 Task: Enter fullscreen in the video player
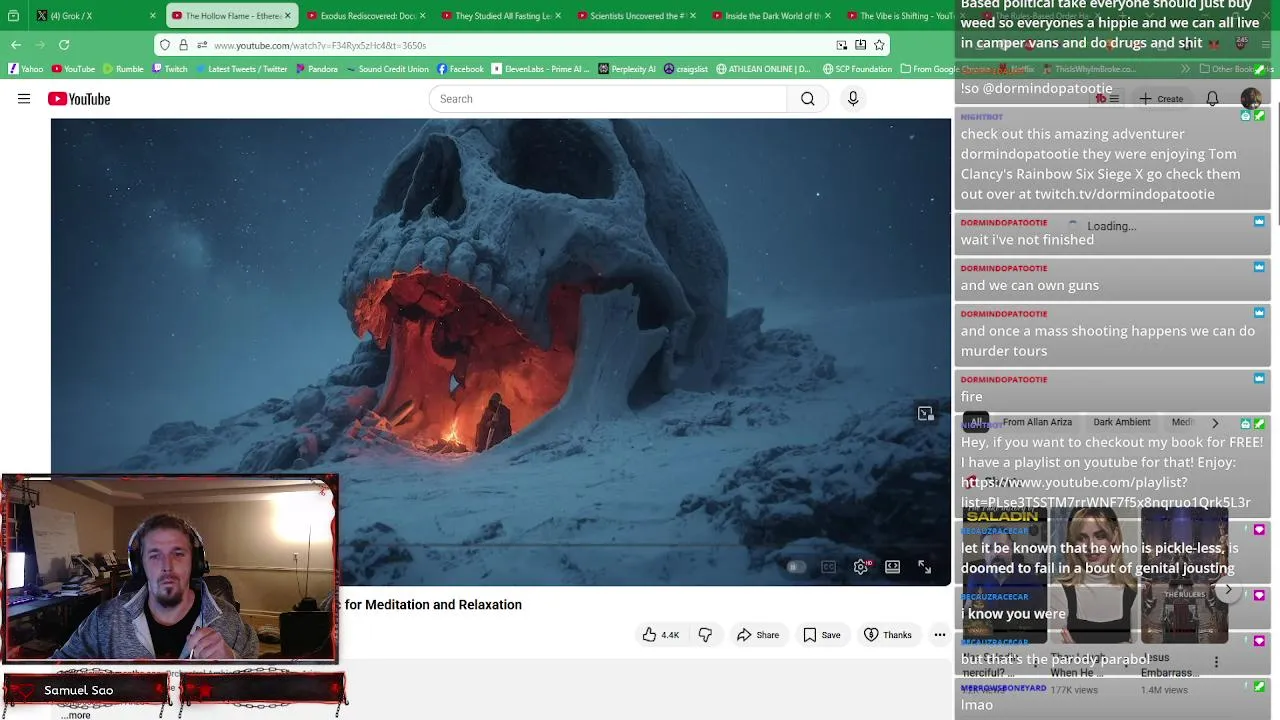coord(925,567)
